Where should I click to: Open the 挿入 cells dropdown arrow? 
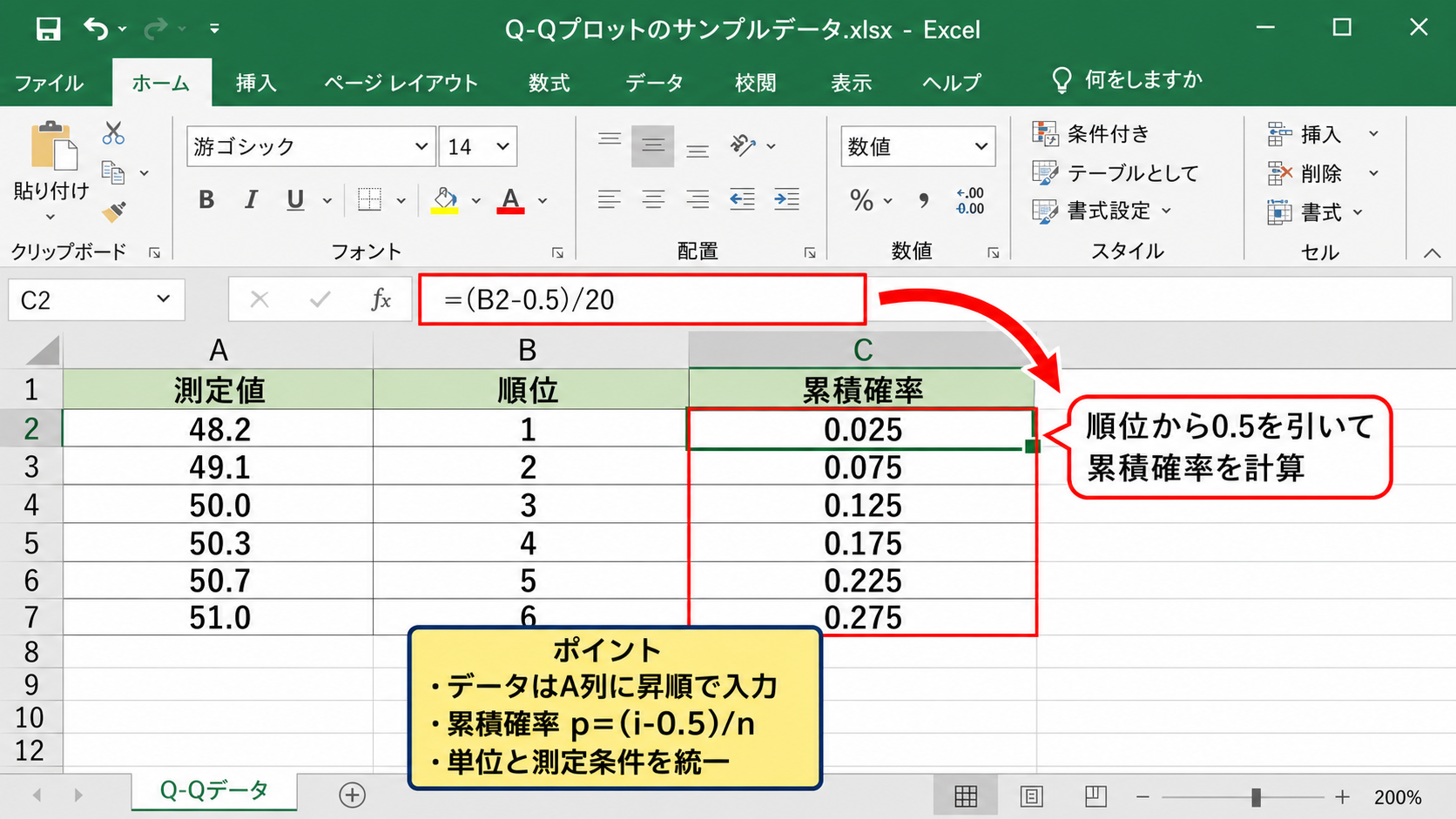point(1373,134)
